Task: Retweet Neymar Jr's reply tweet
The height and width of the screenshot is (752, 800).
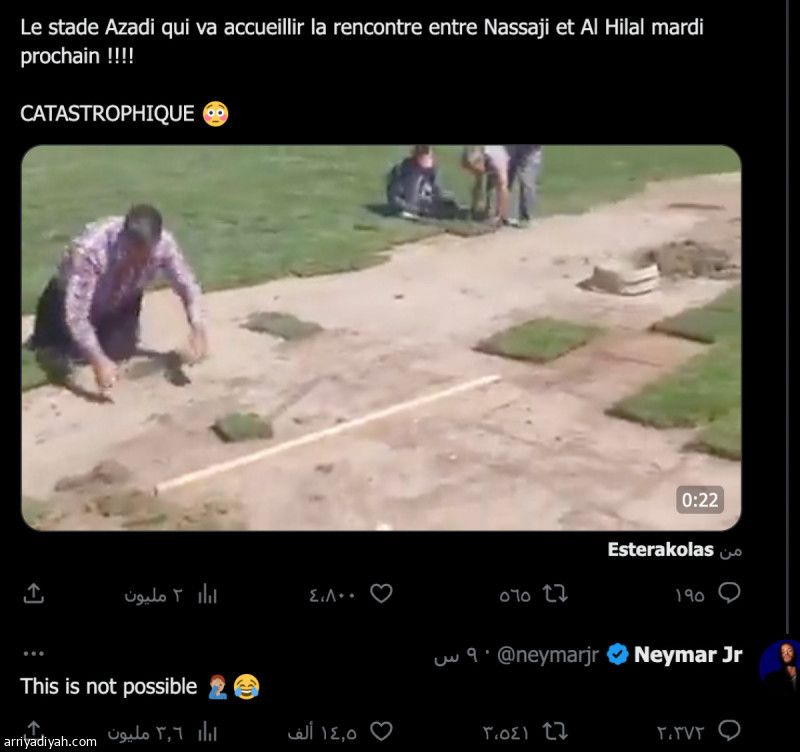Action: pyautogui.click(x=554, y=731)
